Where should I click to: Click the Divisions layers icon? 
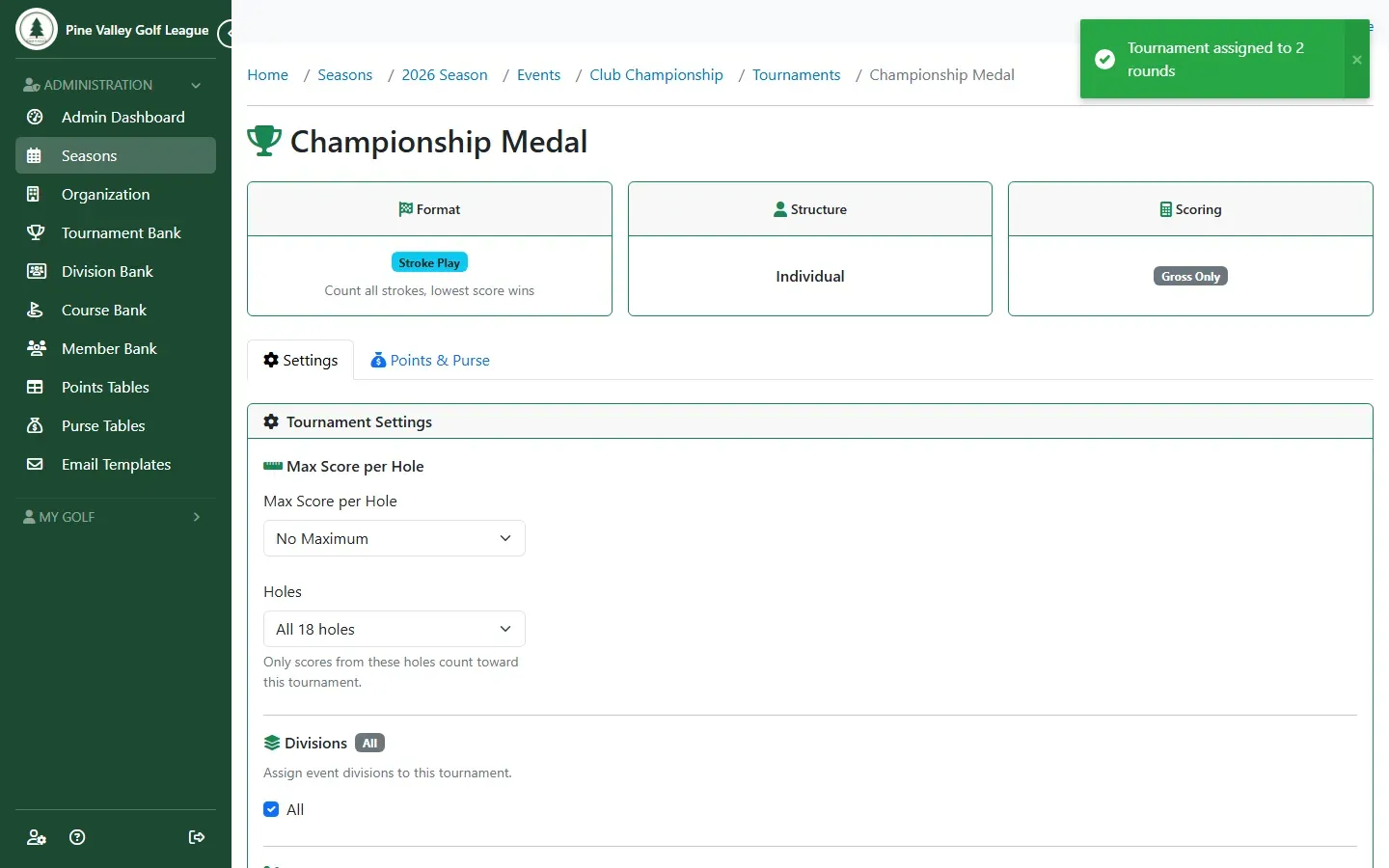(x=272, y=743)
